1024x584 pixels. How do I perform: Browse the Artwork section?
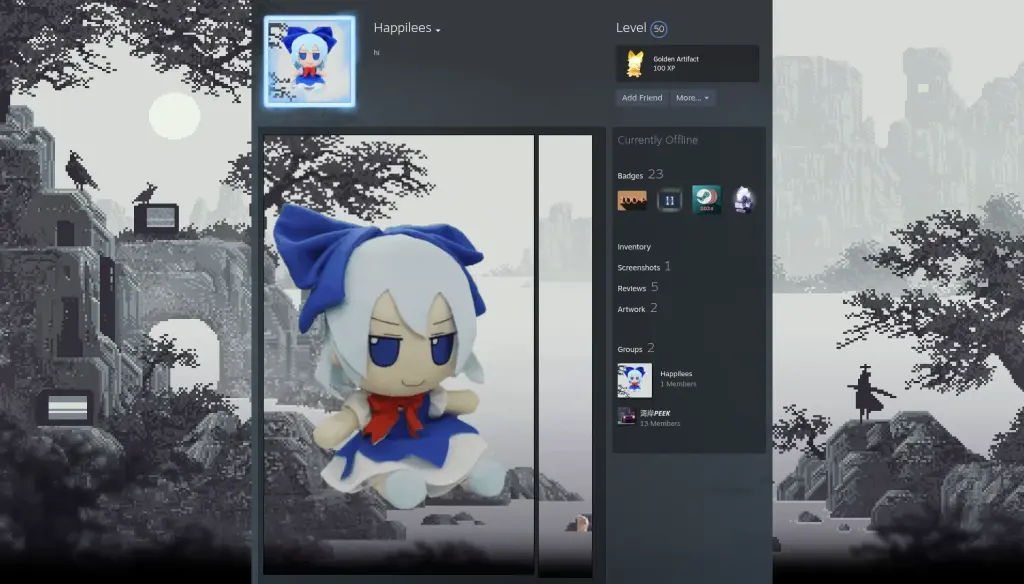tap(634, 309)
